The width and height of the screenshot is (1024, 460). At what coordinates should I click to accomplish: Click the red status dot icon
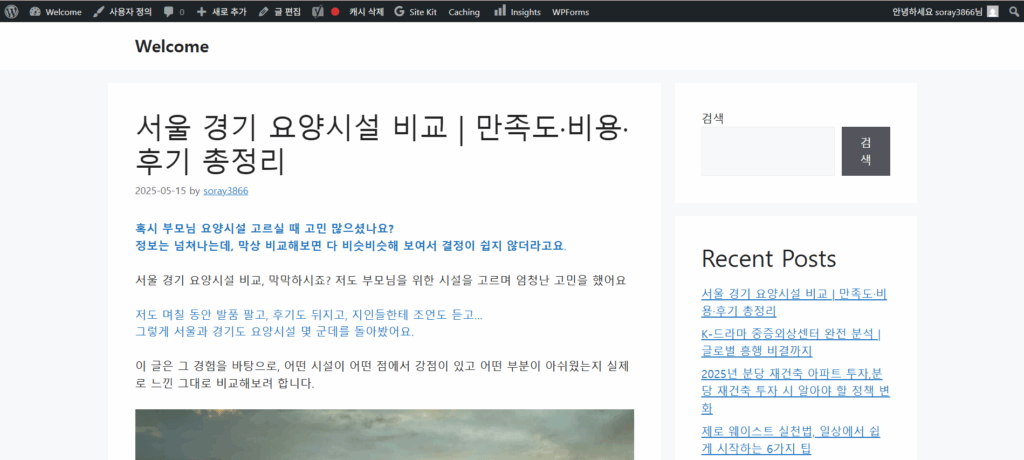tap(335, 11)
